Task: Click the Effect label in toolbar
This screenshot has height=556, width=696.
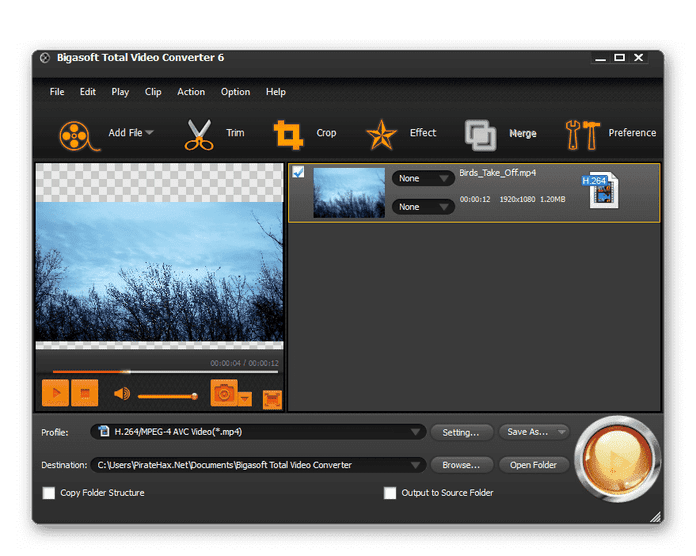Action: click(x=423, y=133)
